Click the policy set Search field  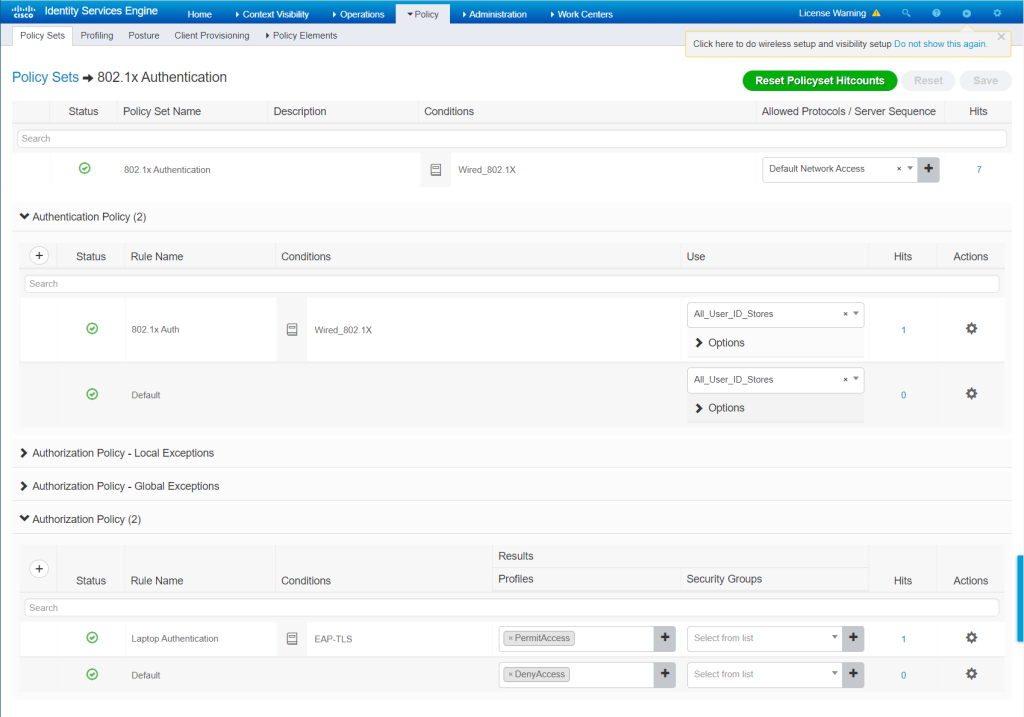point(511,138)
